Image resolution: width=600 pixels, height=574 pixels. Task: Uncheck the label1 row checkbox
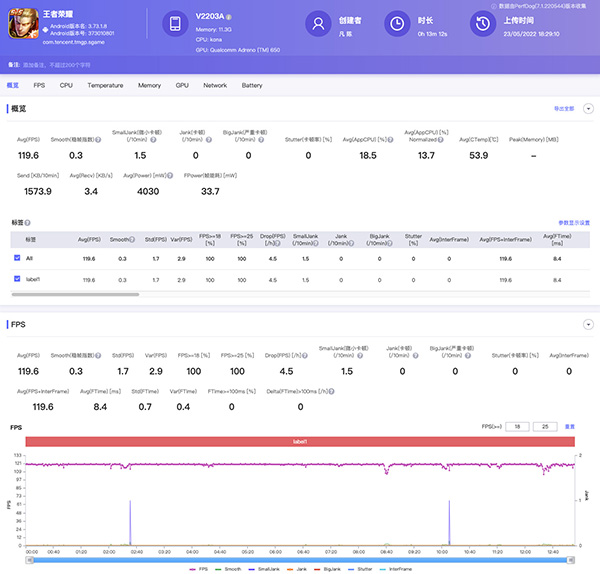(x=17, y=279)
